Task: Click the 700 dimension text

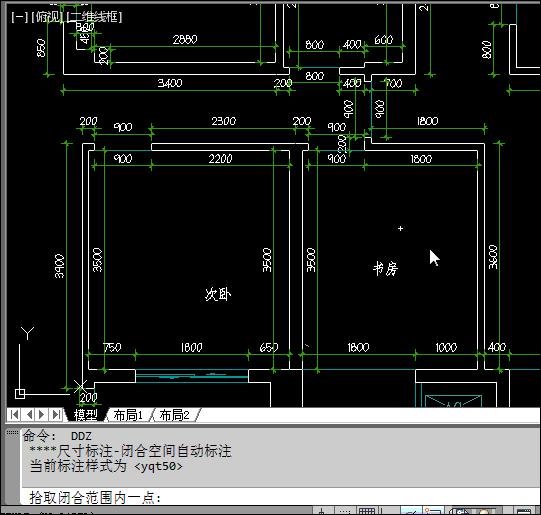Action: pyautogui.click(x=393, y=83)
